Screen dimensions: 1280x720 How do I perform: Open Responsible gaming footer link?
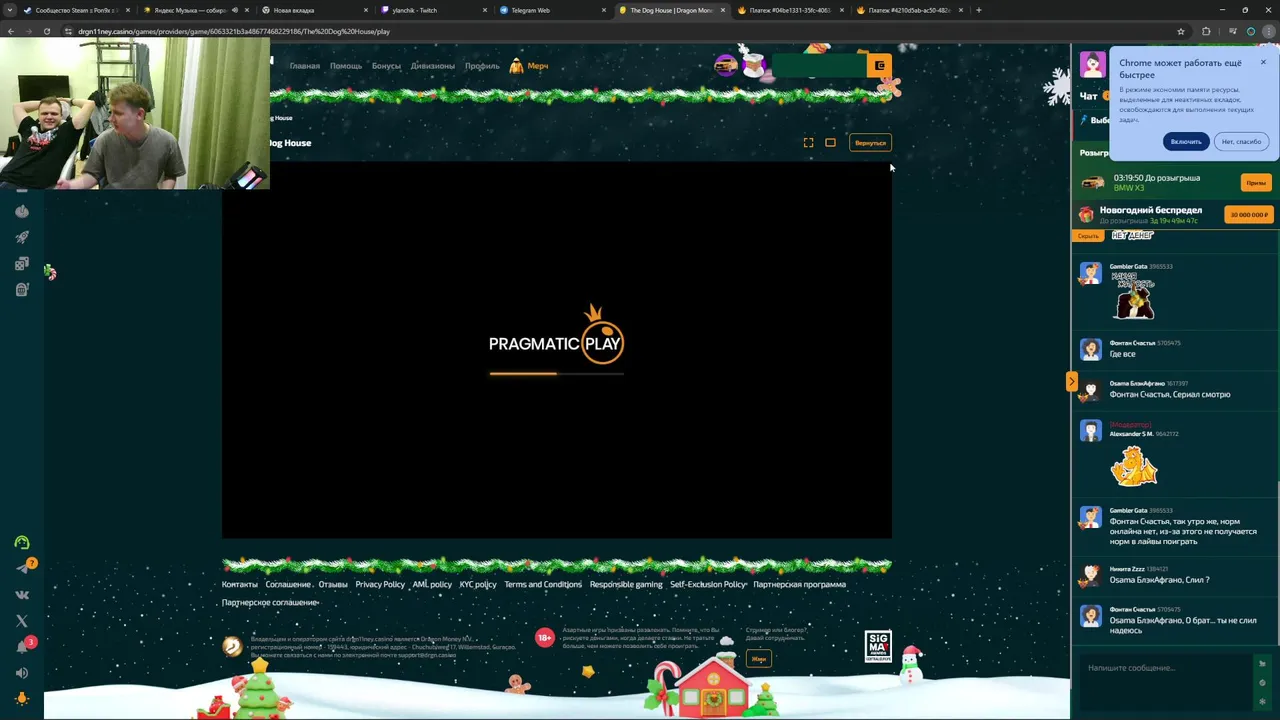click(626, 584)
